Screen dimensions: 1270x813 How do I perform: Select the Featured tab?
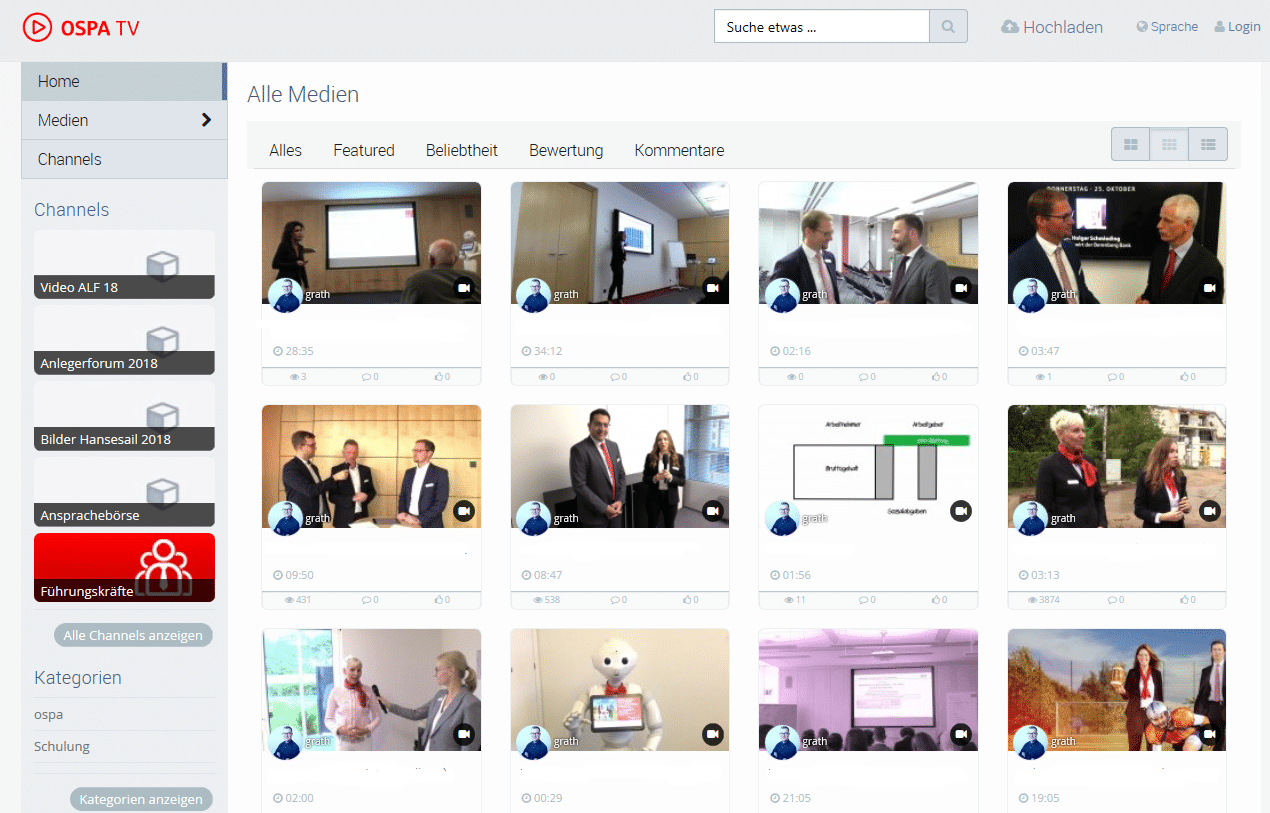[364, 151]
